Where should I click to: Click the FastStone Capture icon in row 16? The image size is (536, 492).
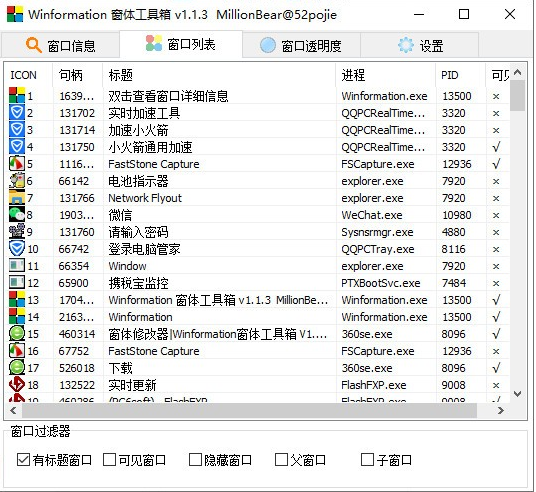pos(17,350)
